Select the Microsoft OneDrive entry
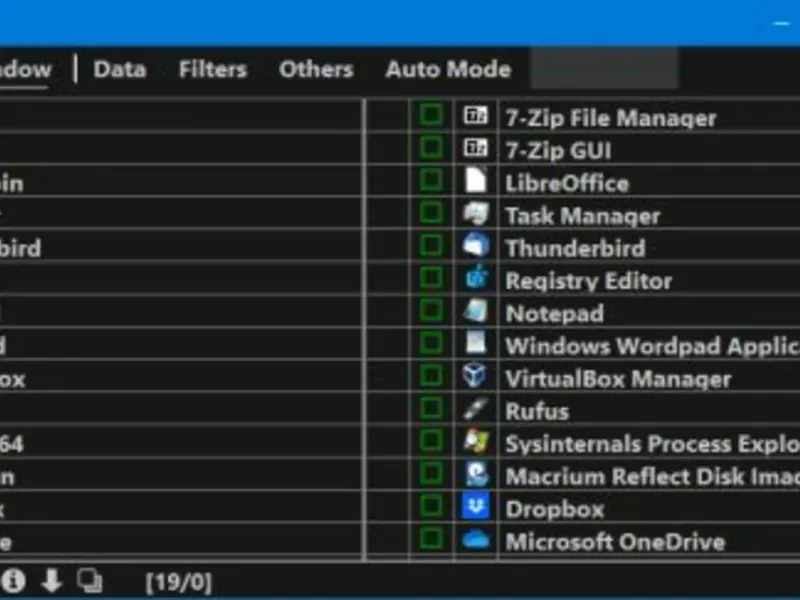This screenshot has height=600, width=800. (615, 542)
